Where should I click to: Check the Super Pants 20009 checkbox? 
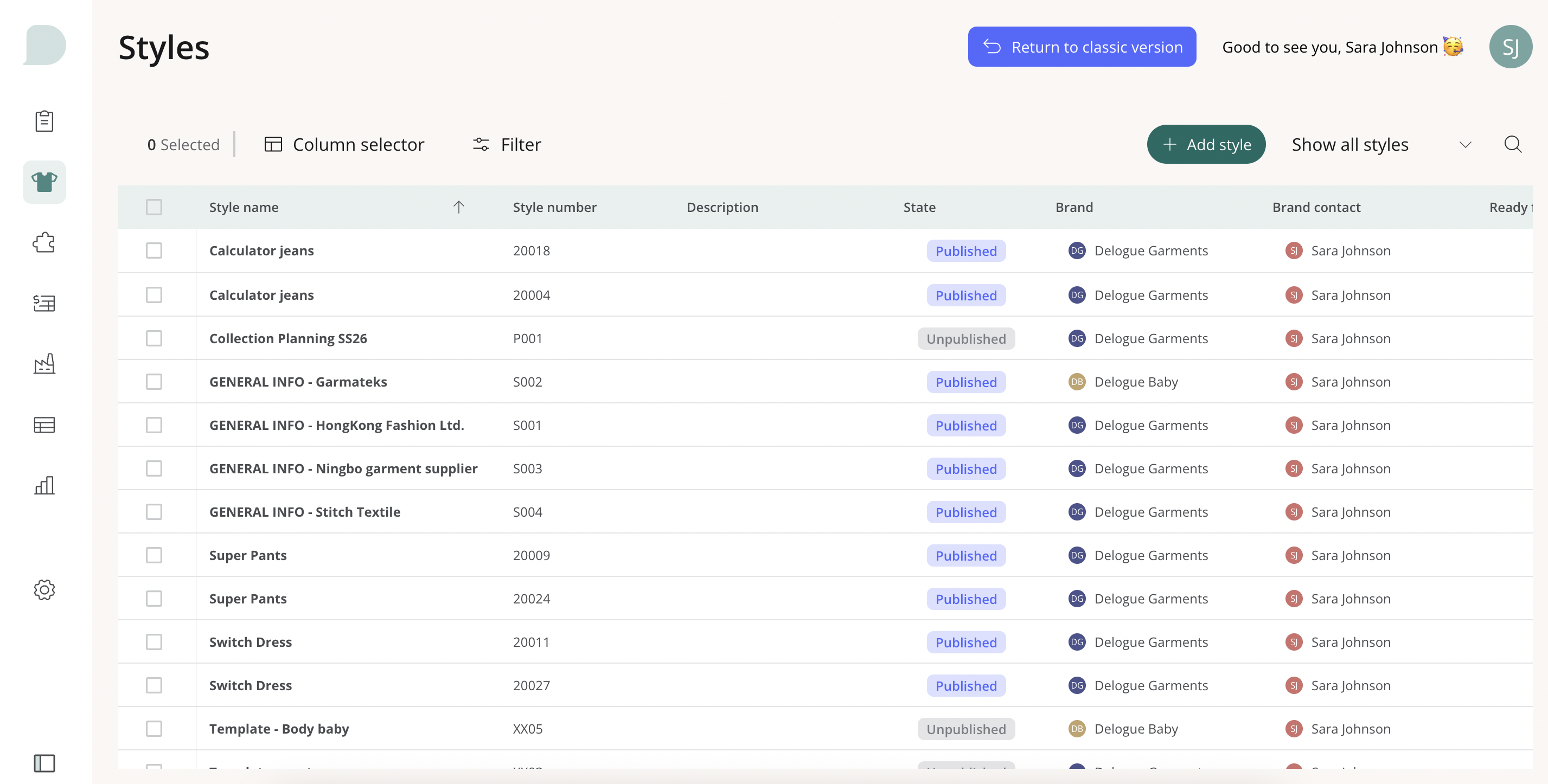coord(154,555)
